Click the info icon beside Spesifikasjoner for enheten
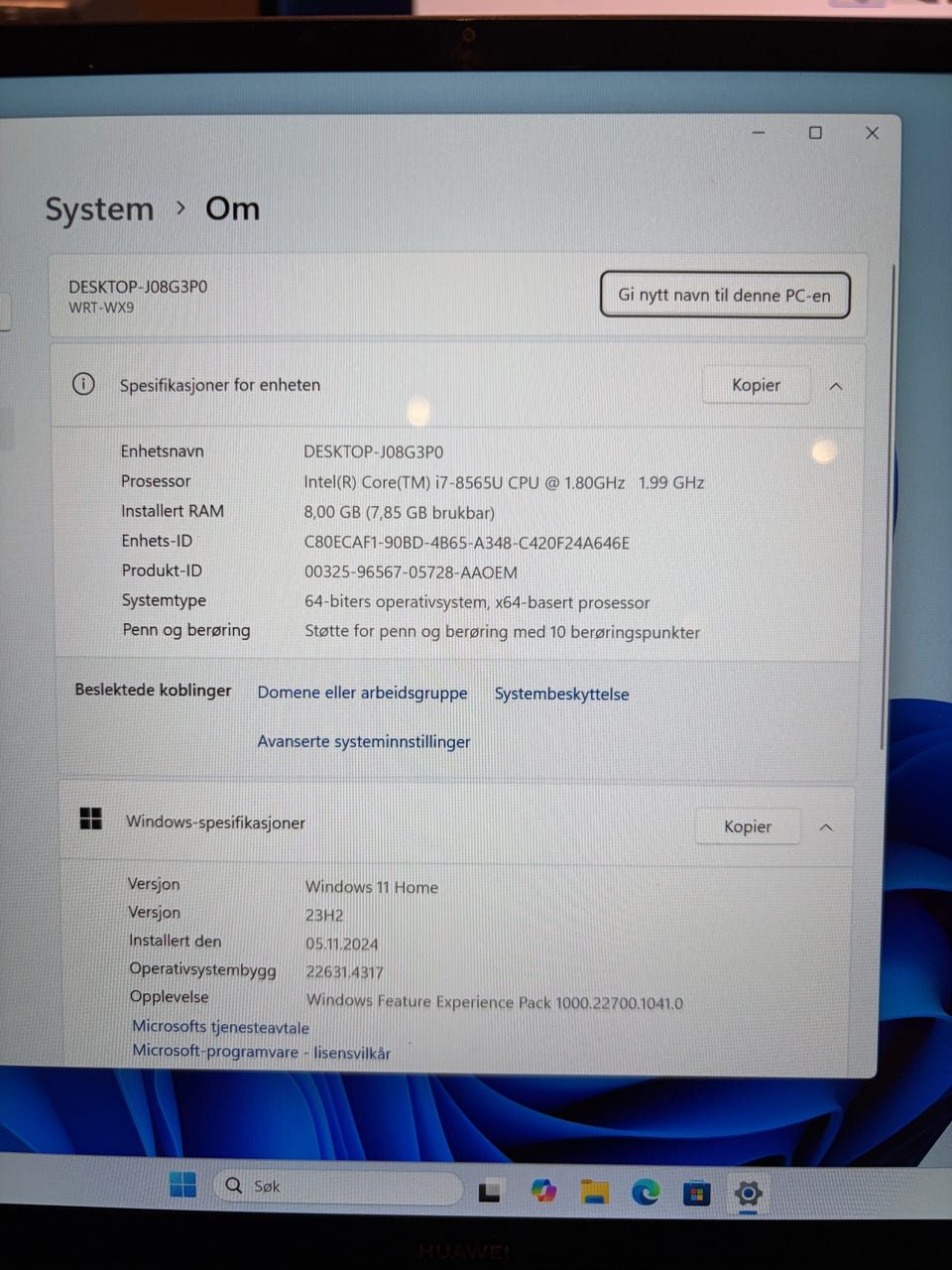Image resolution: width=952 pixels, height=1270 pixels. pyautogui.click(x=84, y=384)
